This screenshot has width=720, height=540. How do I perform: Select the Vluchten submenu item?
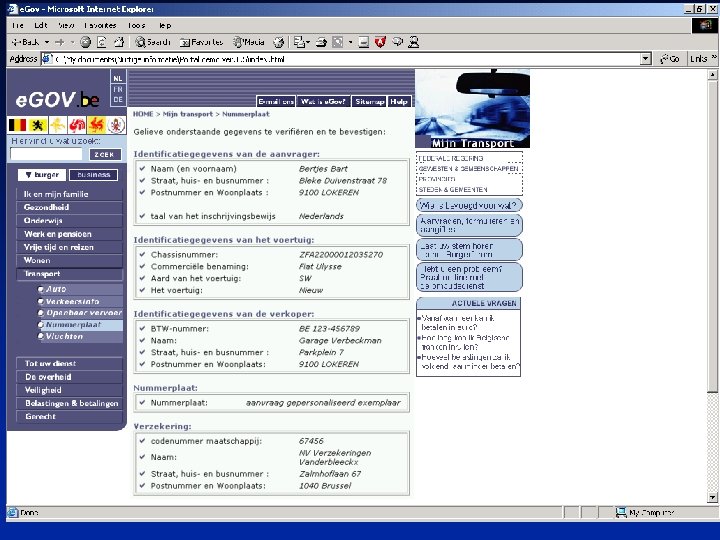(x=80, y=337)
